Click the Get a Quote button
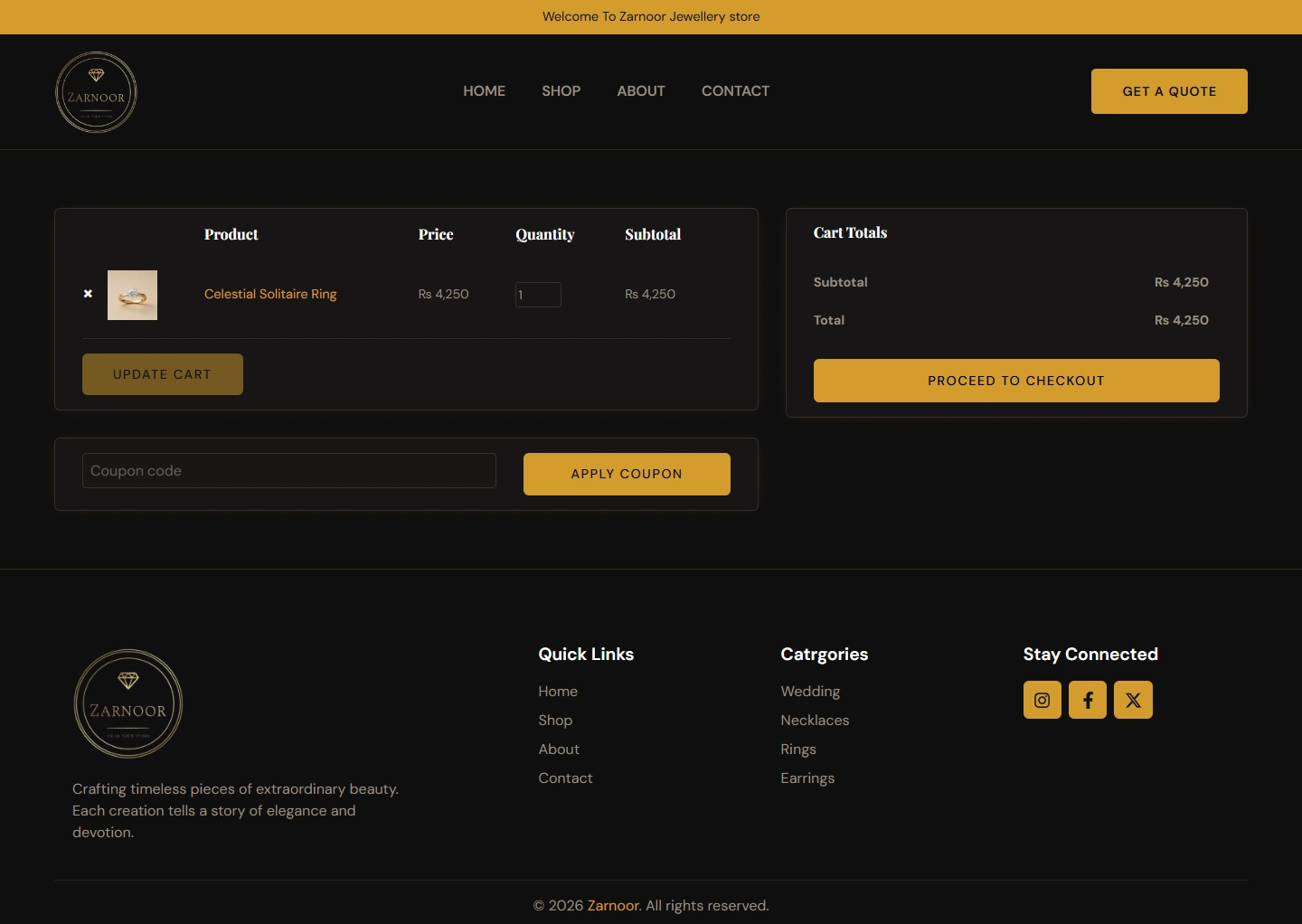The width and height of the screenshot is (1302, 924). click(x=1169, y=91)
